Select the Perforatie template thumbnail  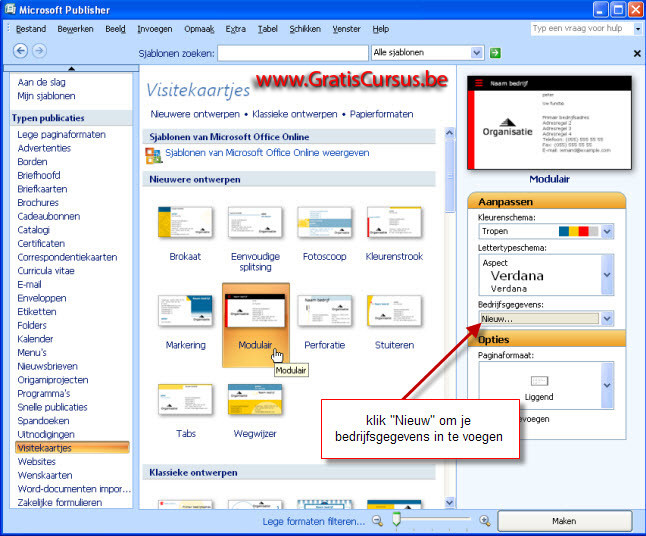pyautogui.click(x=325, y=311)
